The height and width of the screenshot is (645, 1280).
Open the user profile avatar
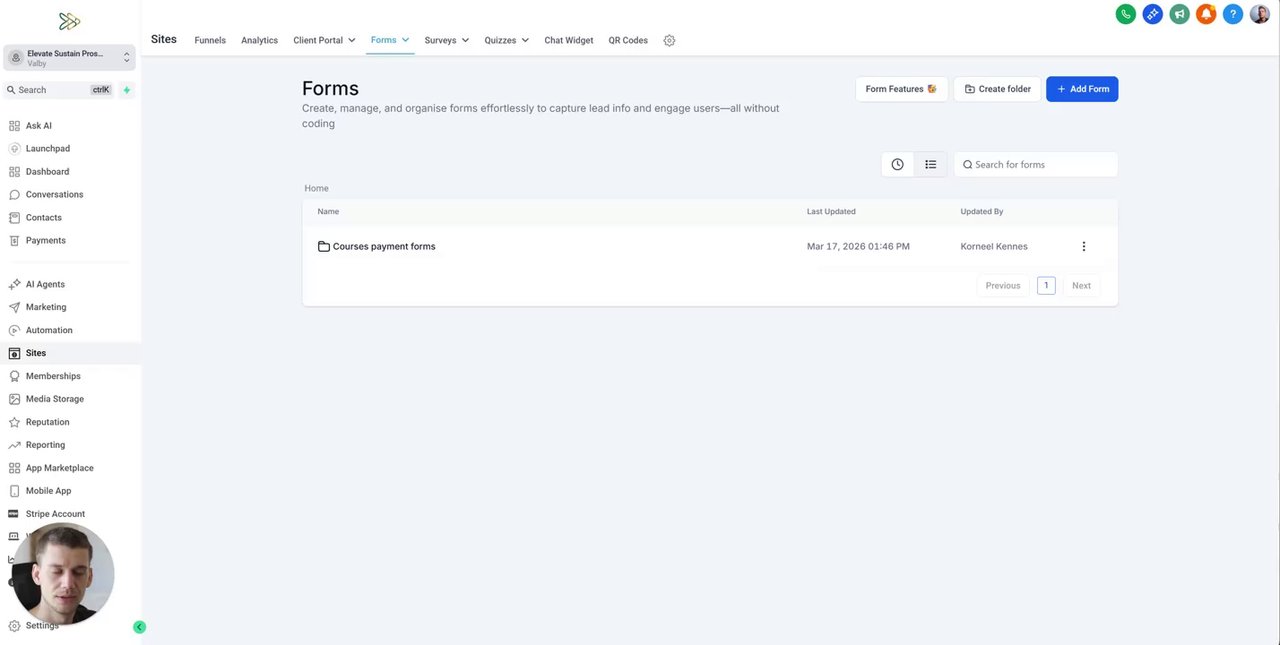click(x=1260, y=14)
